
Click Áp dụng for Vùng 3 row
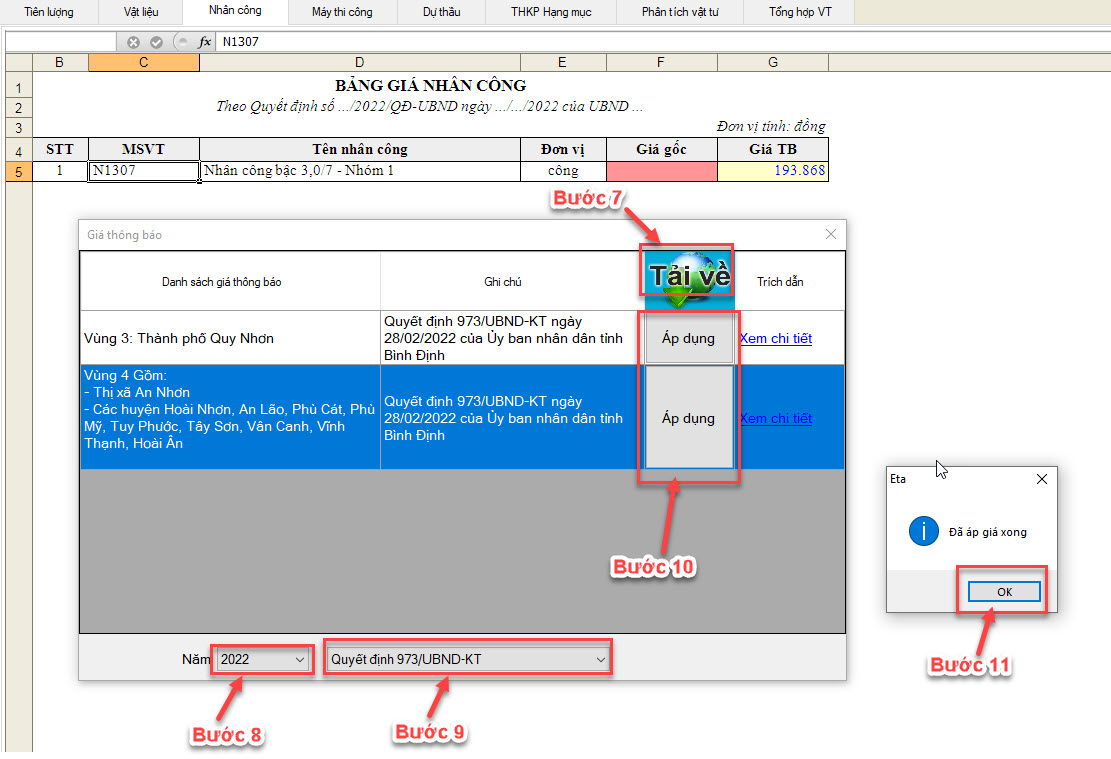pos(688,338)
